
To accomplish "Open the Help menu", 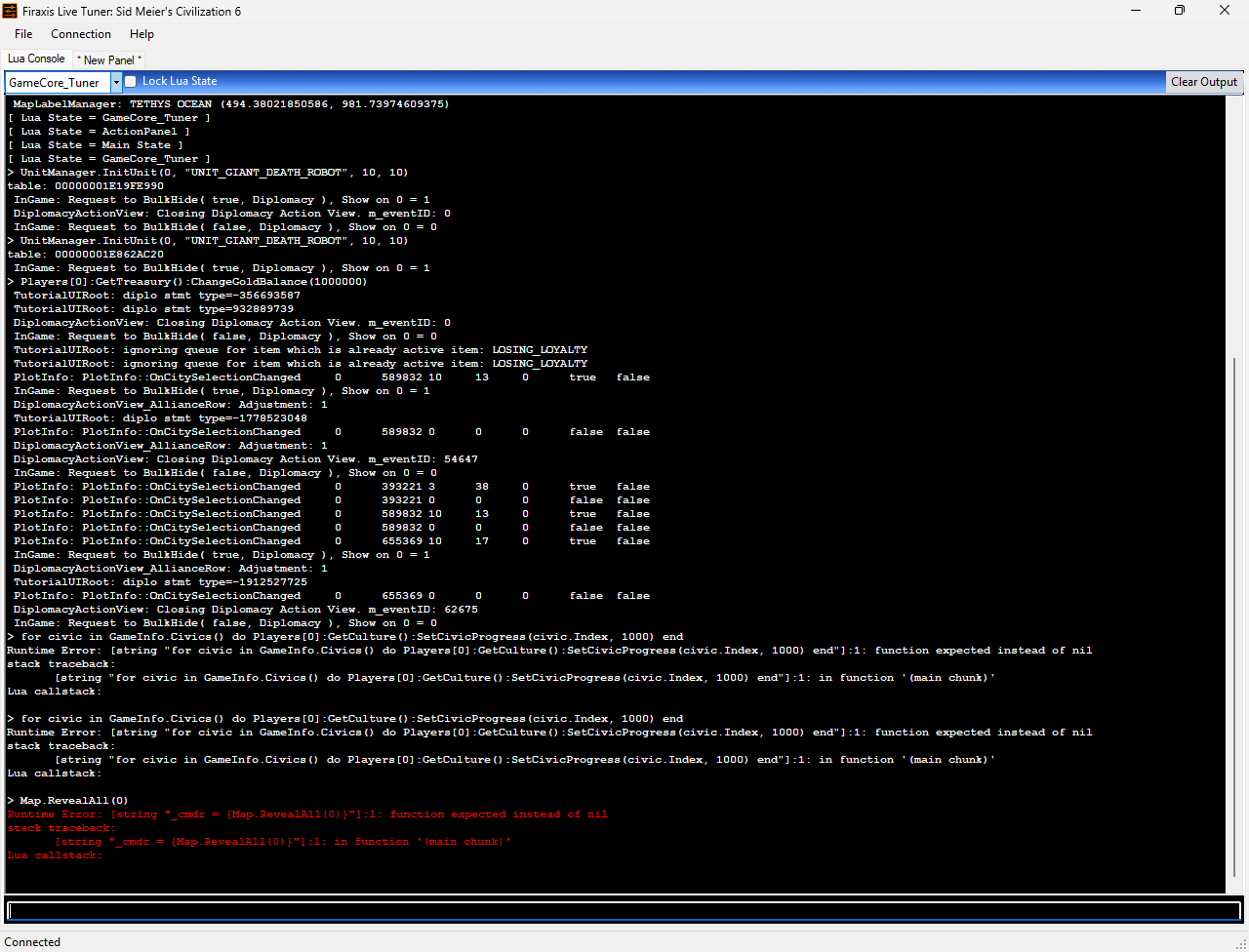I will (141, 34).
